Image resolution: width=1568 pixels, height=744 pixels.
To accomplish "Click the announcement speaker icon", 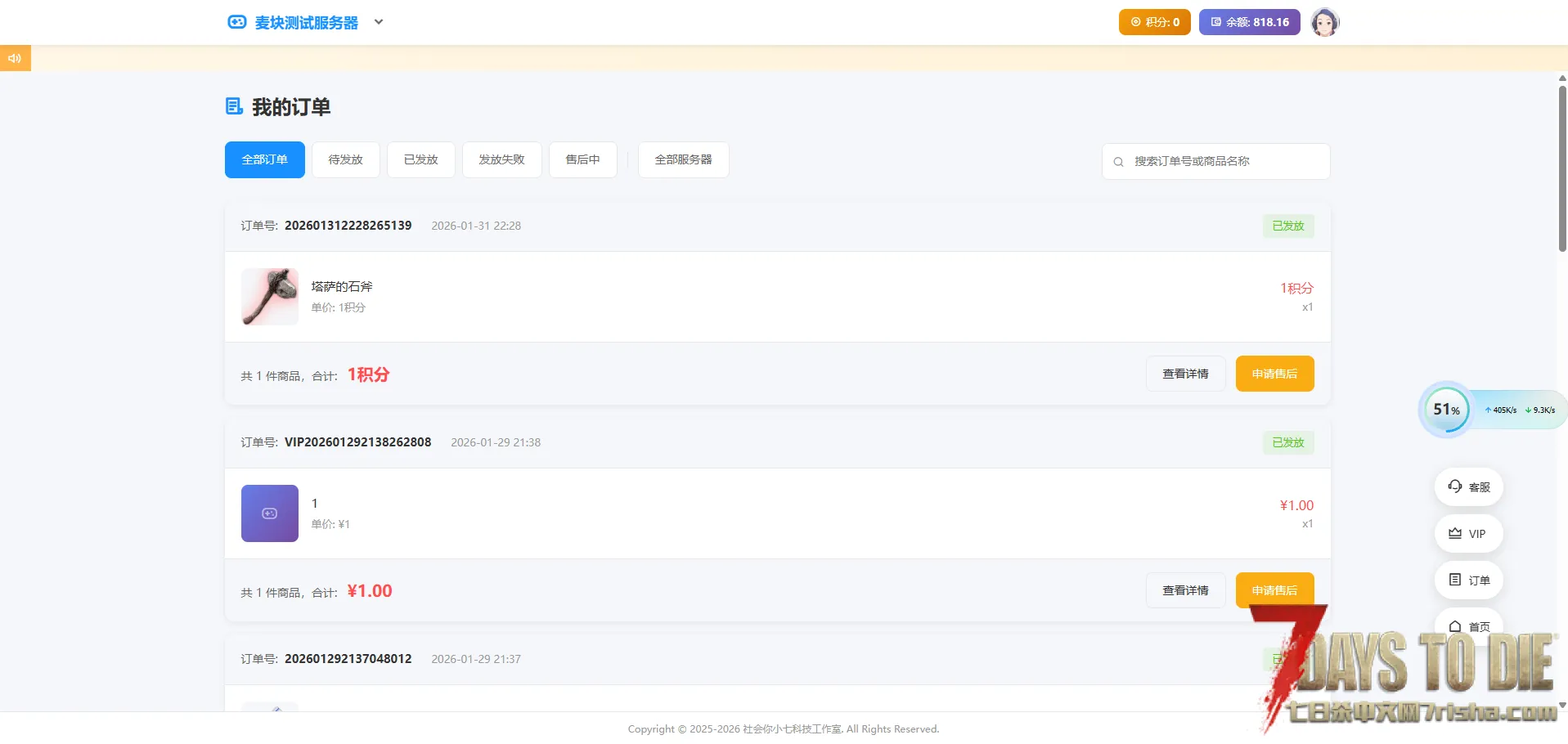I will 15,58.
